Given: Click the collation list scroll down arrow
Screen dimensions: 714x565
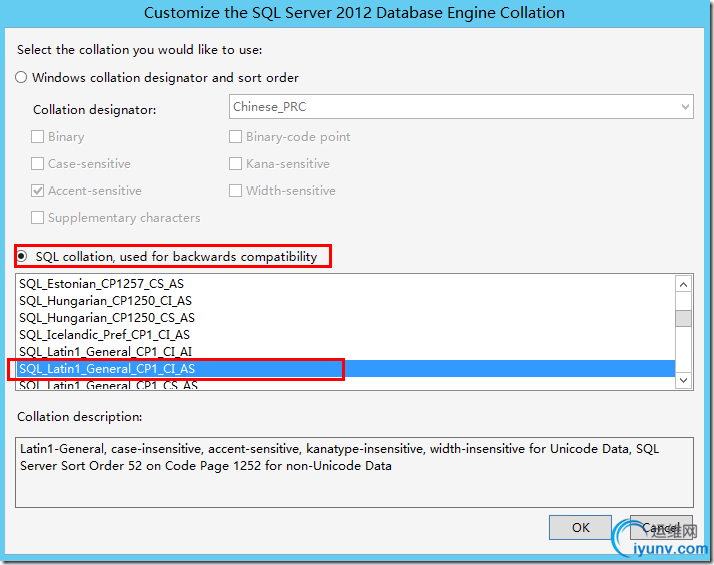Looking at the screenshot, I should (683, 380).
